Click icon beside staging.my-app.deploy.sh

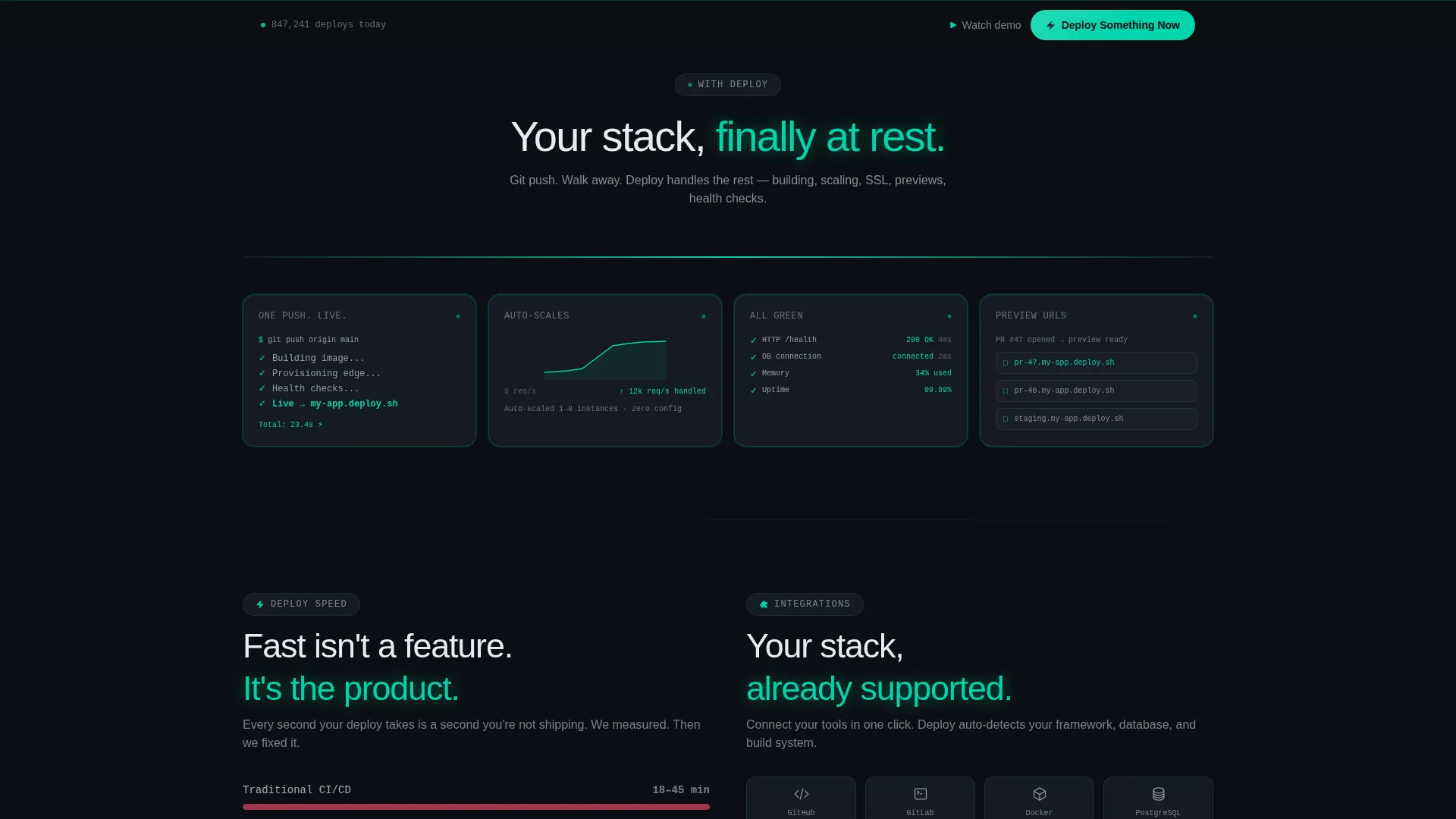coord(1006,419)
